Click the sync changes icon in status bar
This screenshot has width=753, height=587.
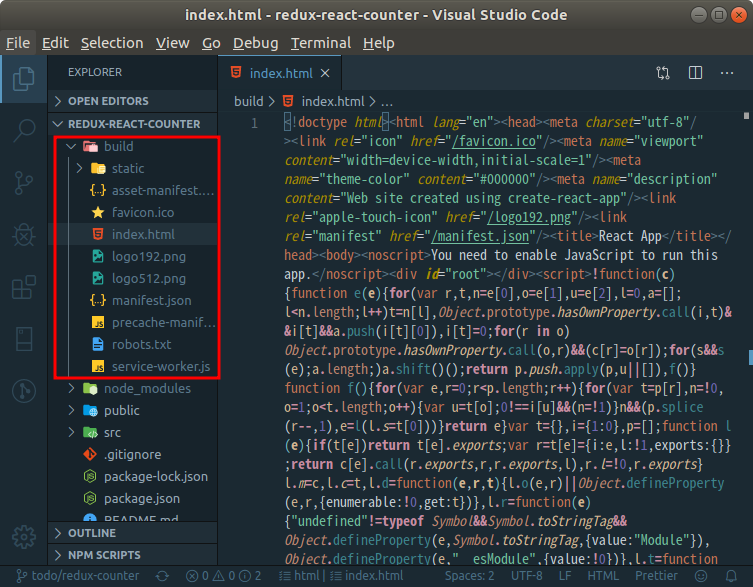pyautogui.click(x=162, y=576)
